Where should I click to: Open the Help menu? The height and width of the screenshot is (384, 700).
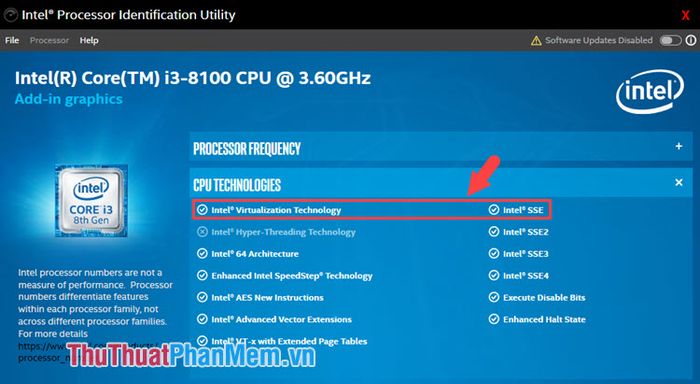click(x=89, y=40)
